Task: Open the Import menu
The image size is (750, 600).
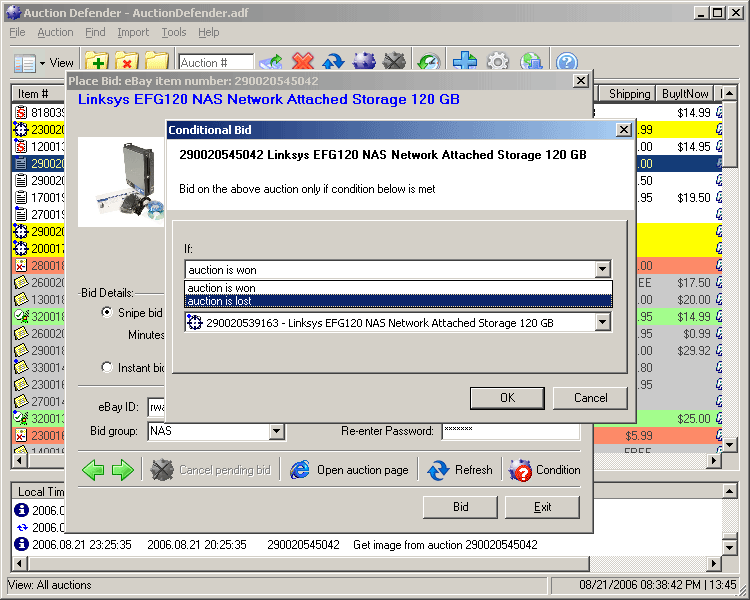Action: 133,32
